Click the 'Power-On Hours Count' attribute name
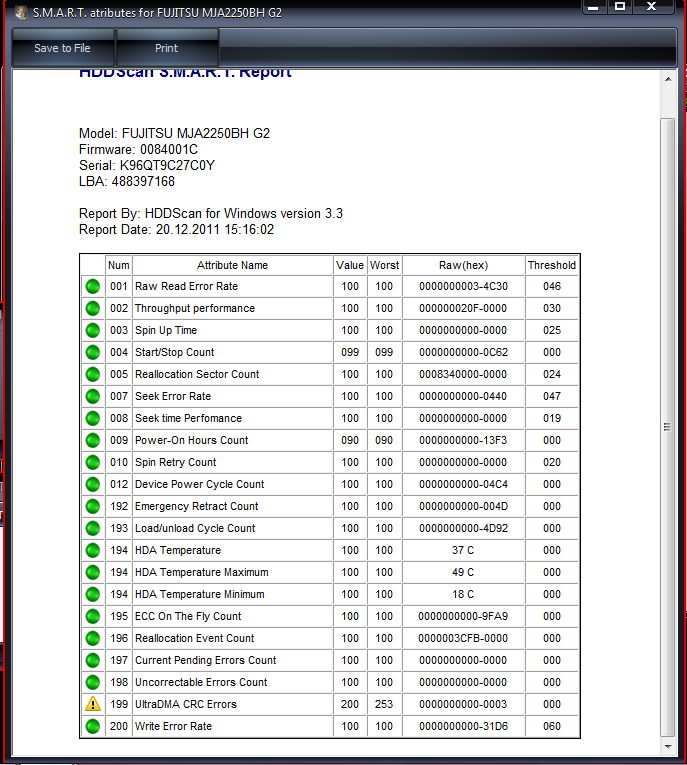The height and width of the screenshot is (765, 687). [x=192, y=440]
